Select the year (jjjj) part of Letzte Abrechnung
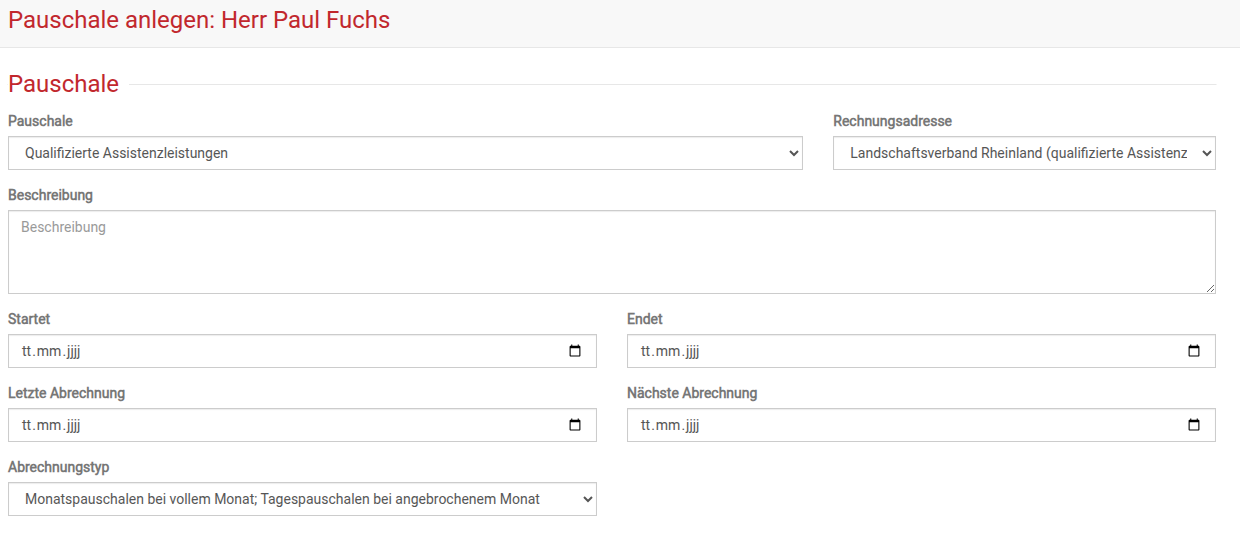Viewport: 1240px width, 551px height. [x=72, y=426]
